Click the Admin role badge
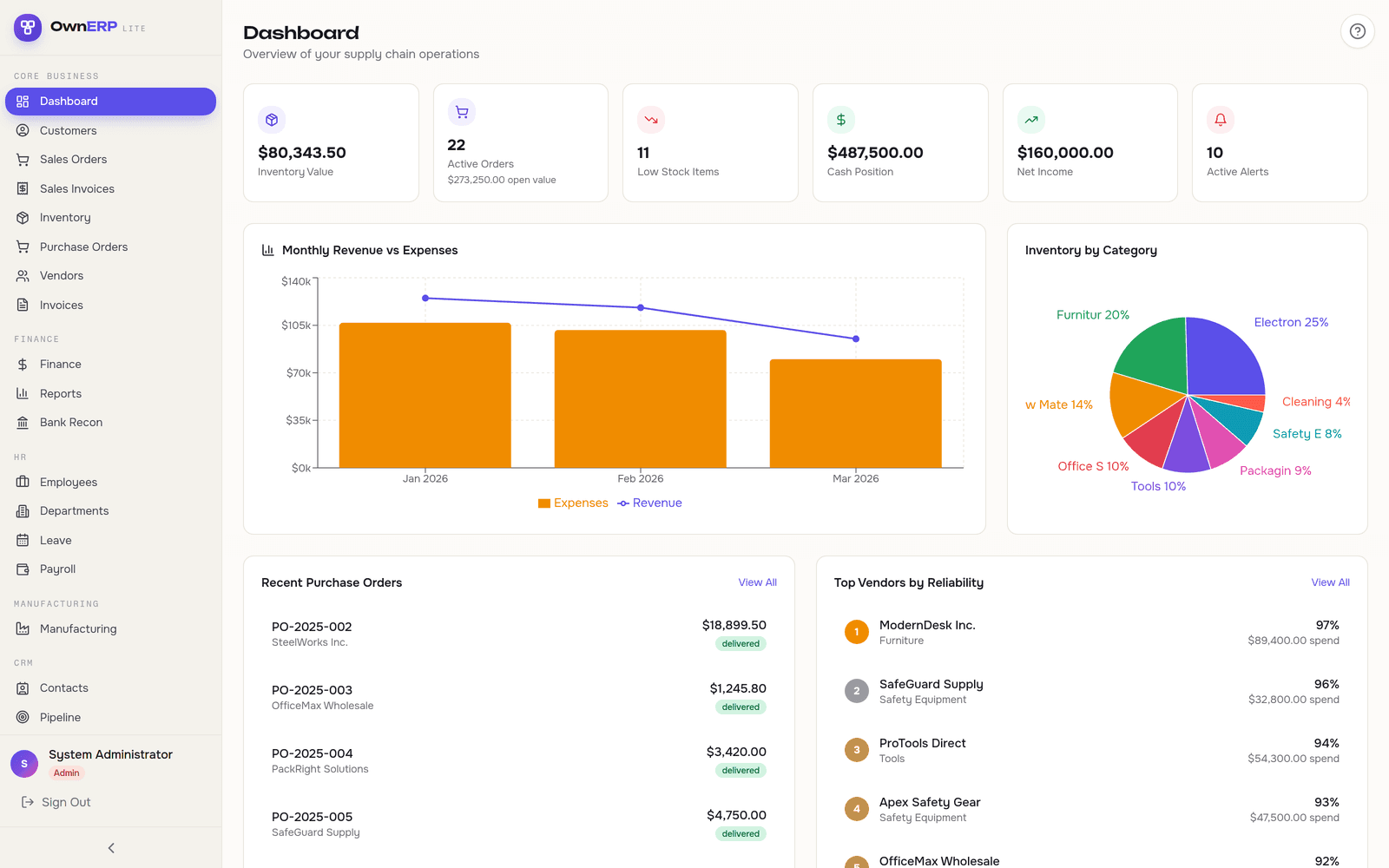 [67, 773]
